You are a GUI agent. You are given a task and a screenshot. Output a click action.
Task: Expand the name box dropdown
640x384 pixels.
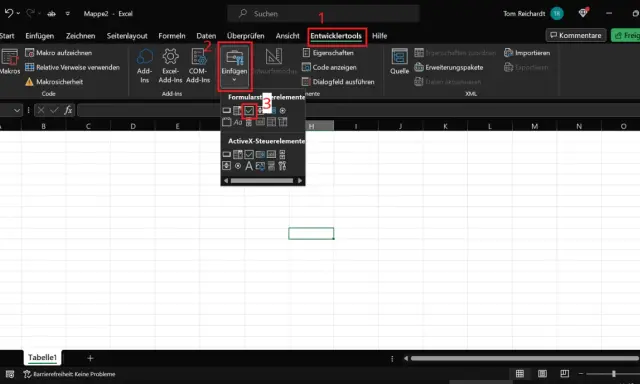point(17,110)
